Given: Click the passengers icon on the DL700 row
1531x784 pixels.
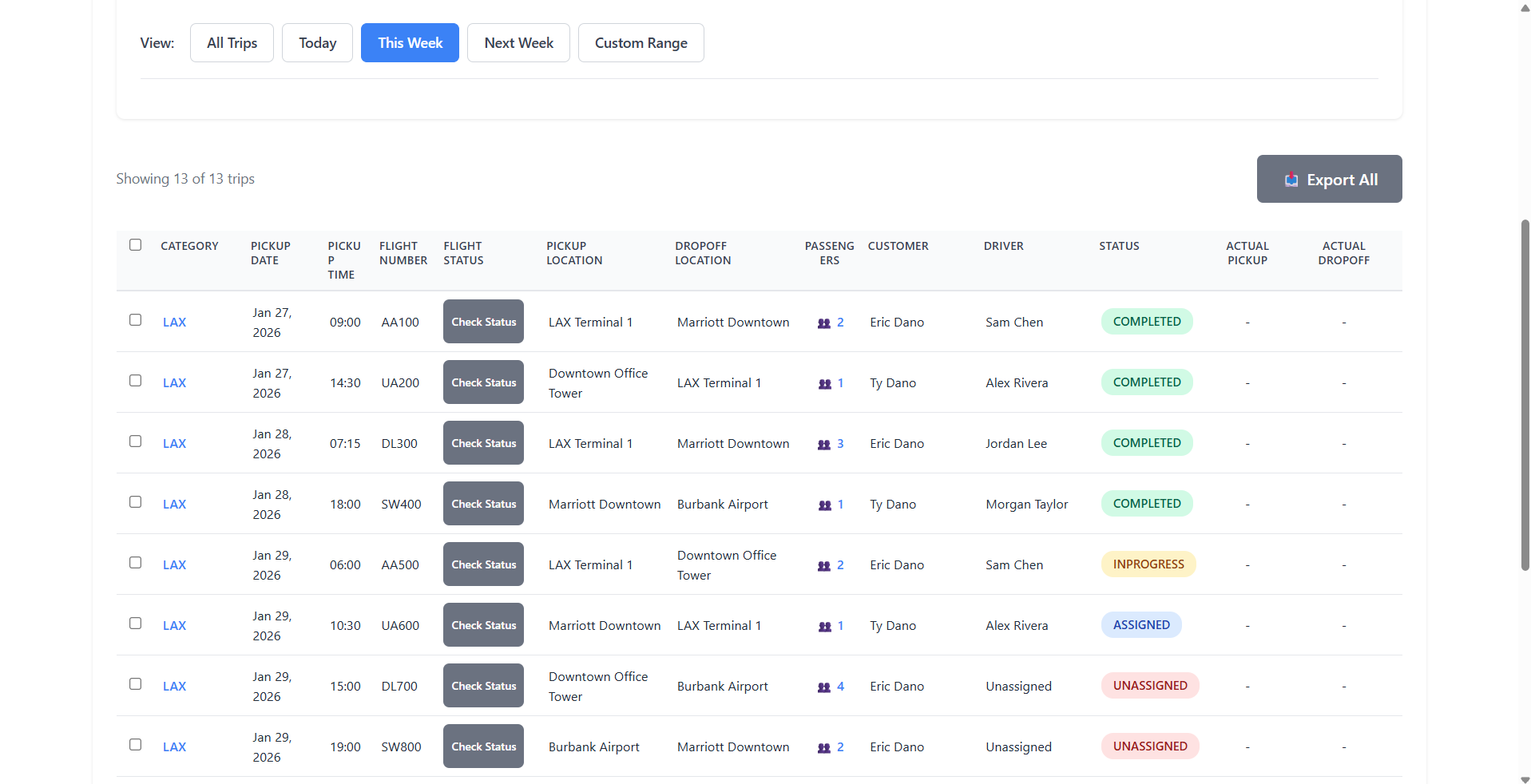Looking at the screenshot, I should 823,686.
